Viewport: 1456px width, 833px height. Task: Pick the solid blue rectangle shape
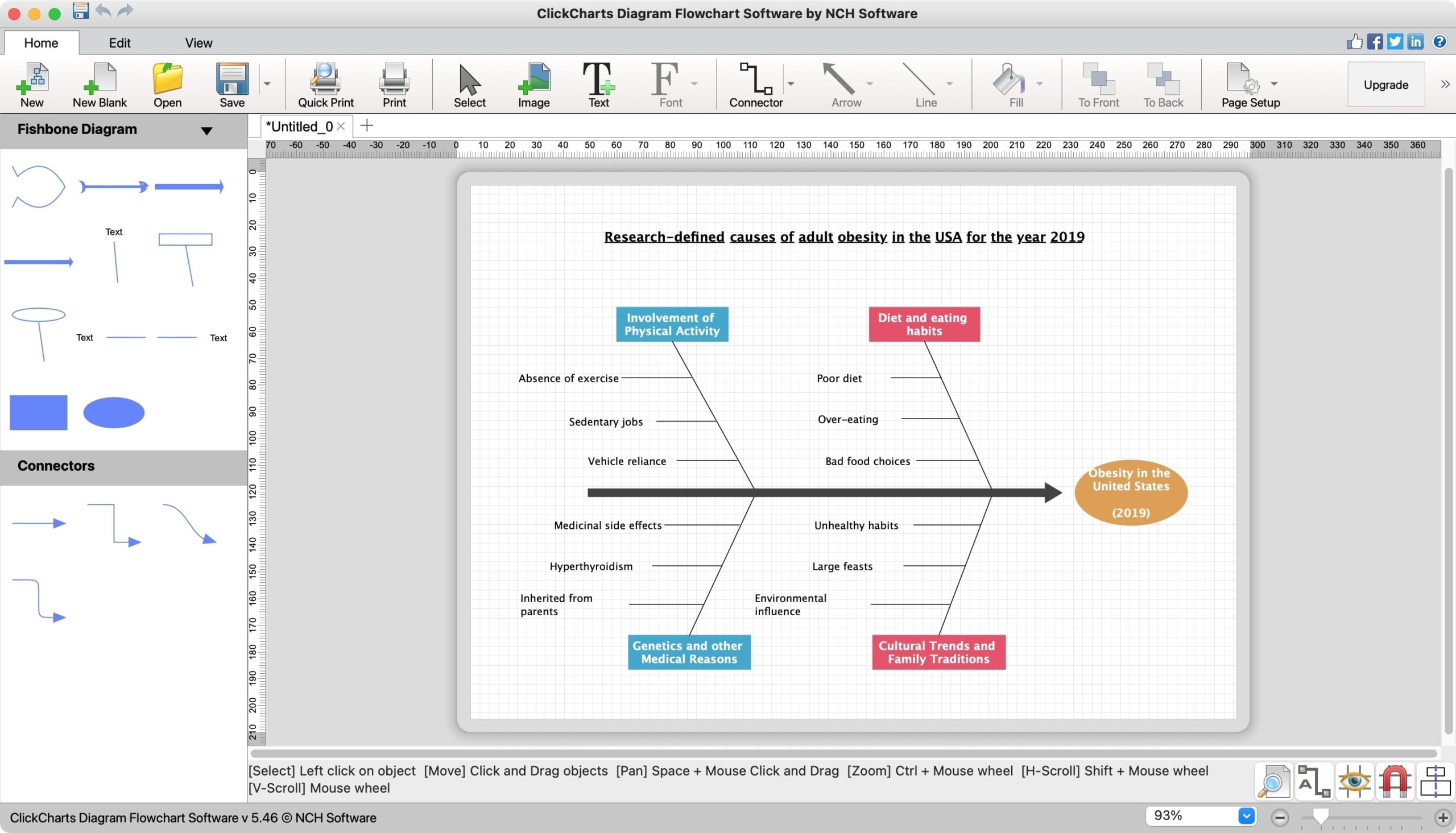coord(38,412)
